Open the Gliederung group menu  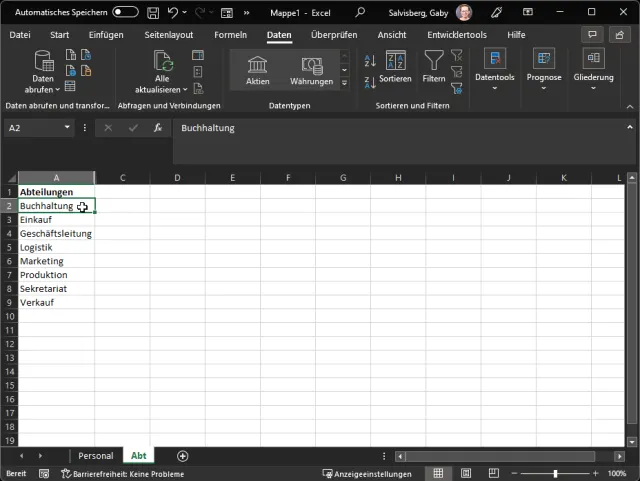pos(593,69)
